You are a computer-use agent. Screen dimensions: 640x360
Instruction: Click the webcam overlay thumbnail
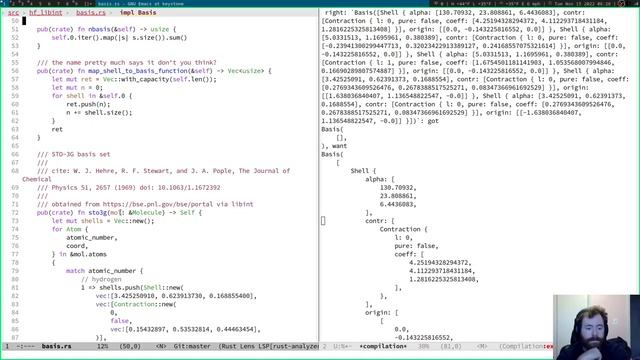tap(596, 327)
